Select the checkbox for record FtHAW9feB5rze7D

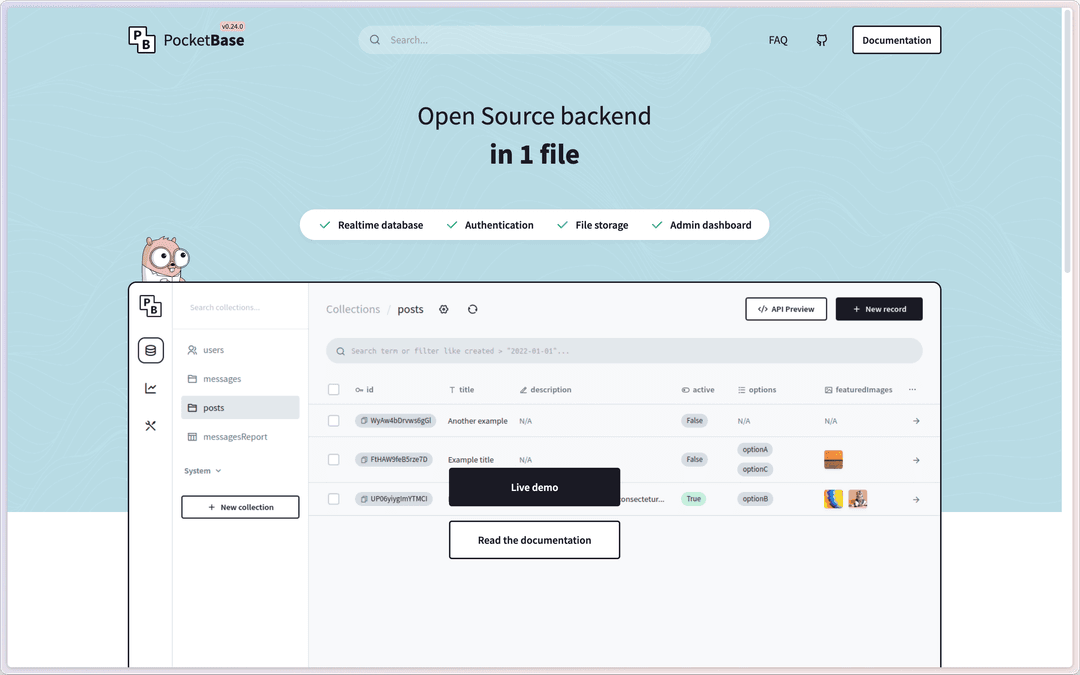click(x=334, y=460)
